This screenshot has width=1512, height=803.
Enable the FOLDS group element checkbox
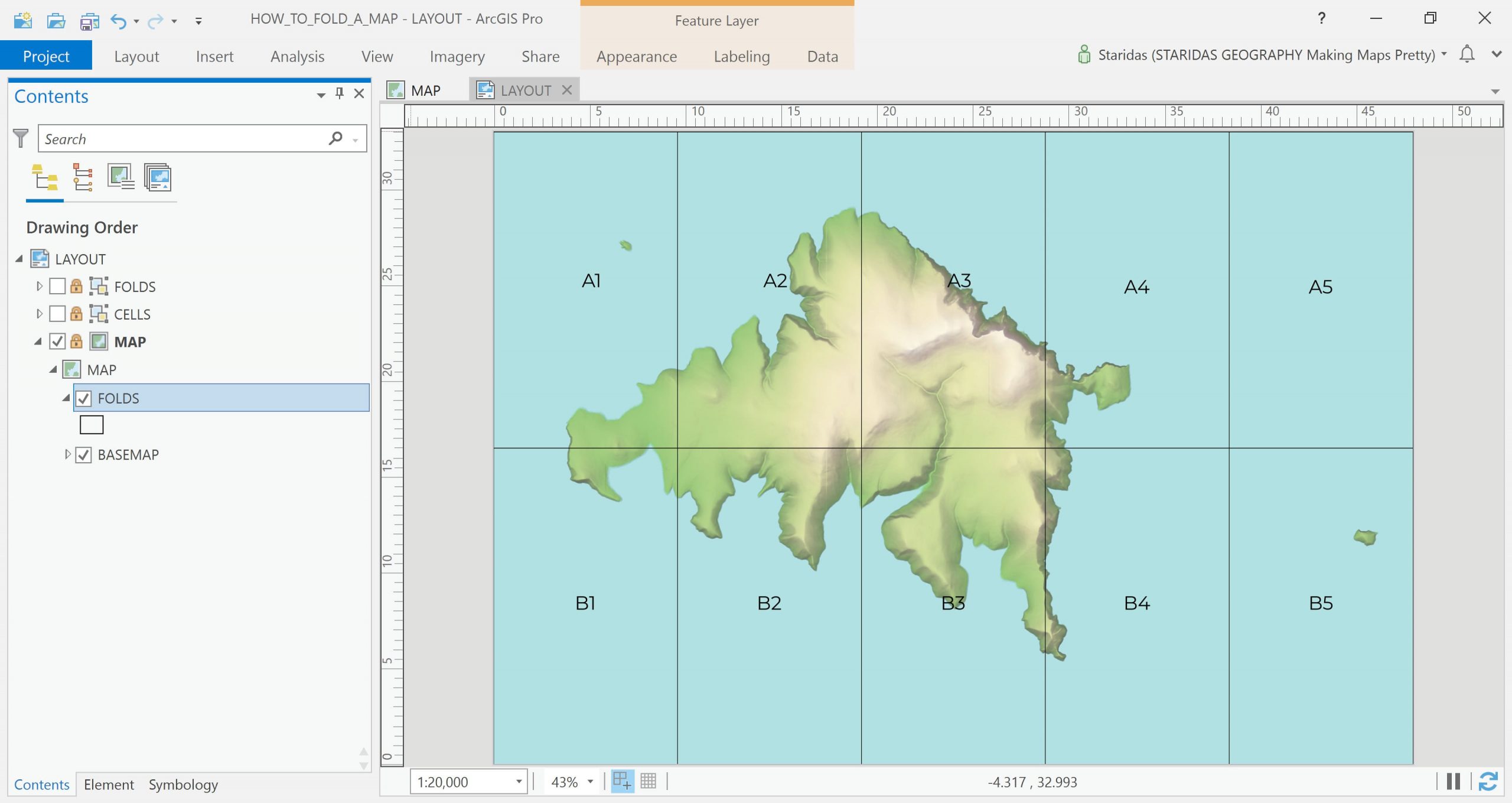pos(57,287)
